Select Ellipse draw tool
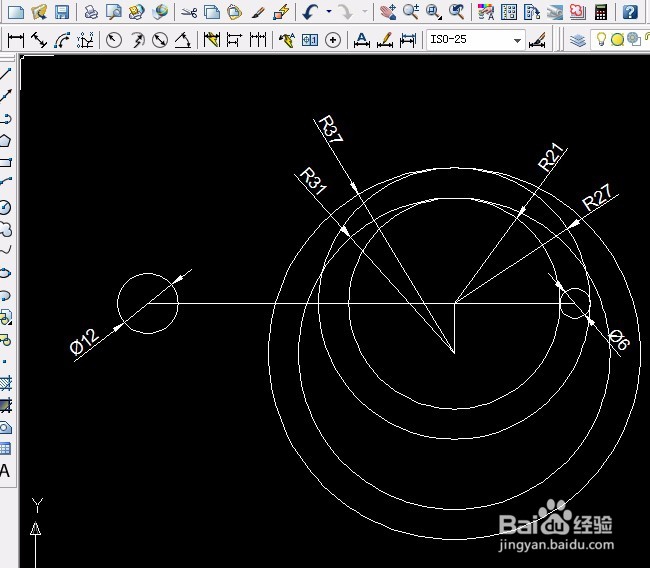Image resolution: width=650 pixels, height=568 pixels. click(x=5, y=273)
